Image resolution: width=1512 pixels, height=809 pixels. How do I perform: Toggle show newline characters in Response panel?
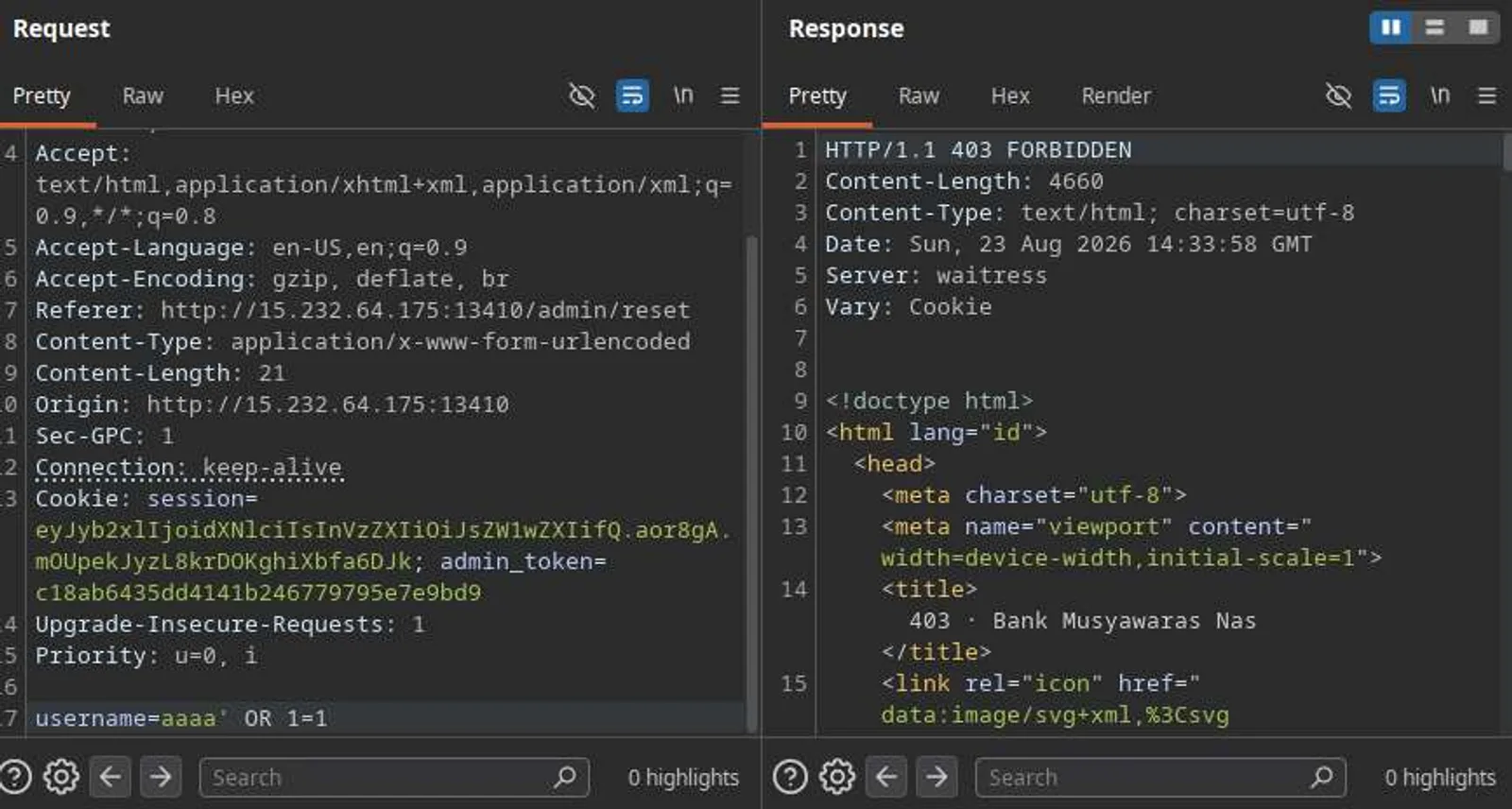(x=1440, y=95)
